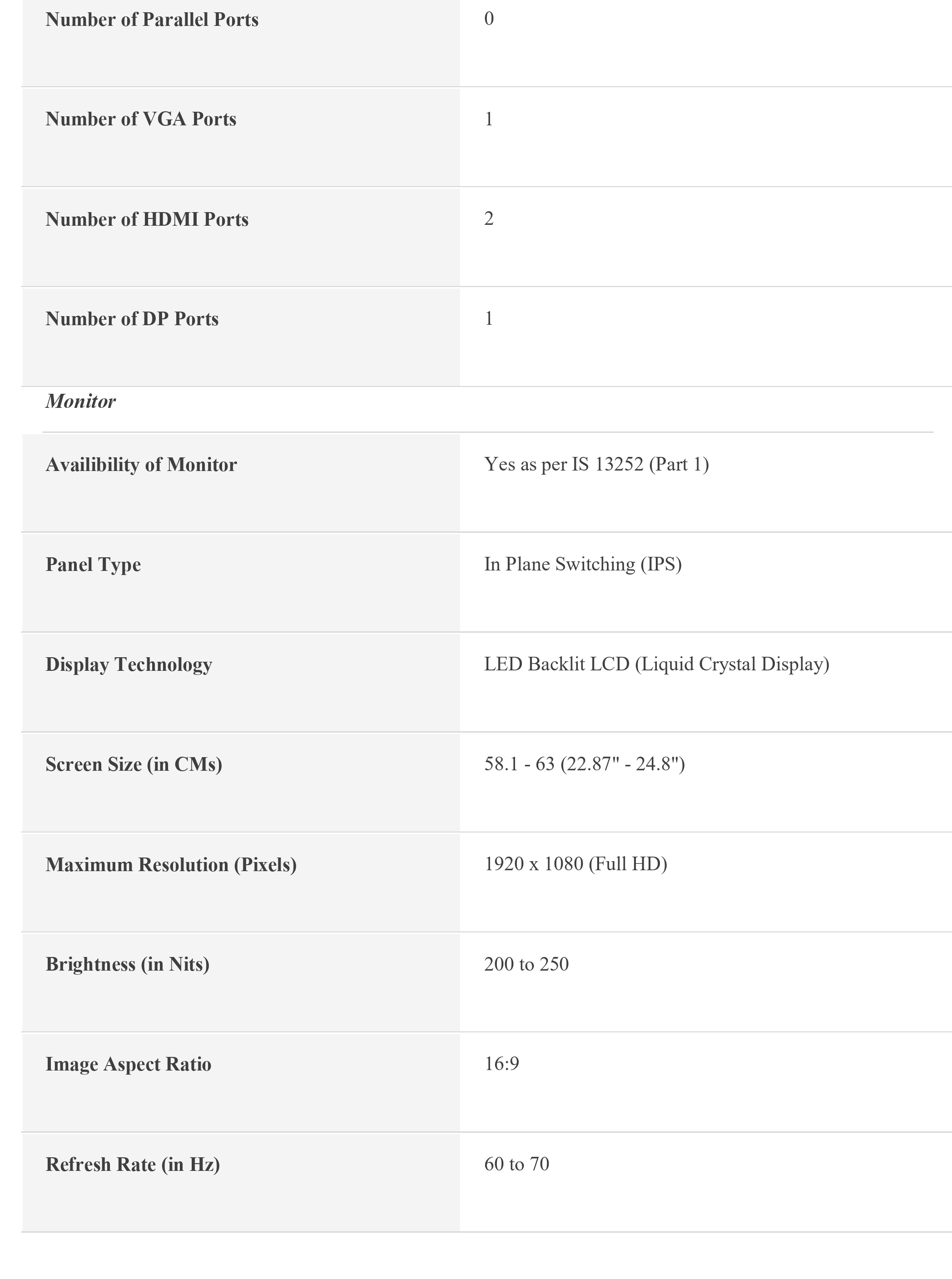Click the "Refresh Rate (in Hz)" label
This screenshot has height=1279, width=952.
133,1165
